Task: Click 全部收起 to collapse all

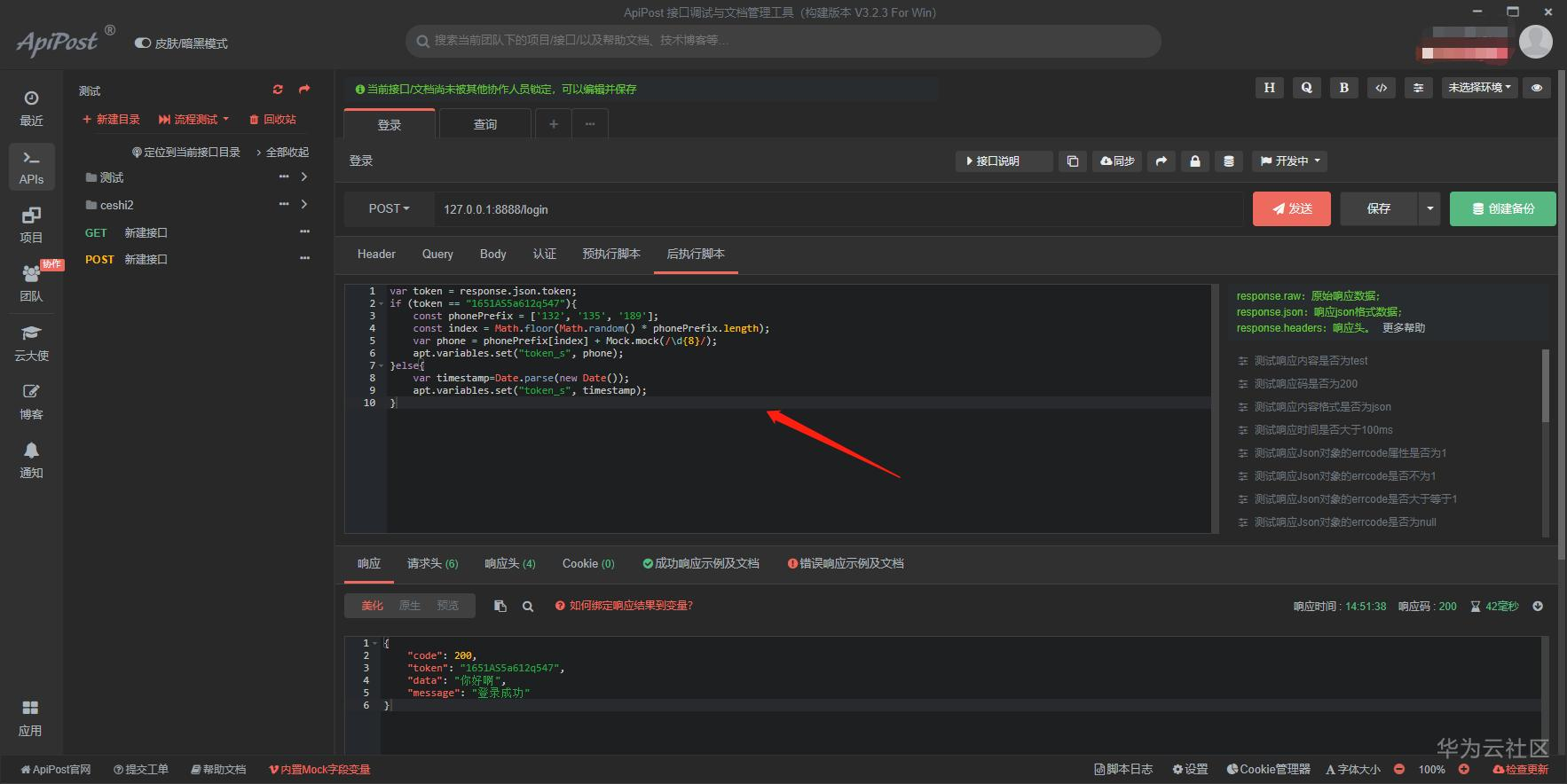Action: [x=283, y=153]
